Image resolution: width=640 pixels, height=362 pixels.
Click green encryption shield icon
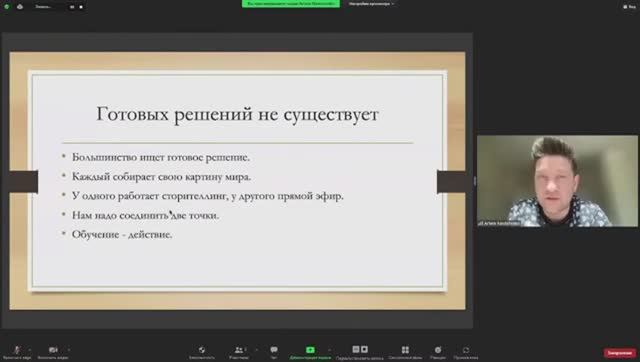click(x=7, y=7)
